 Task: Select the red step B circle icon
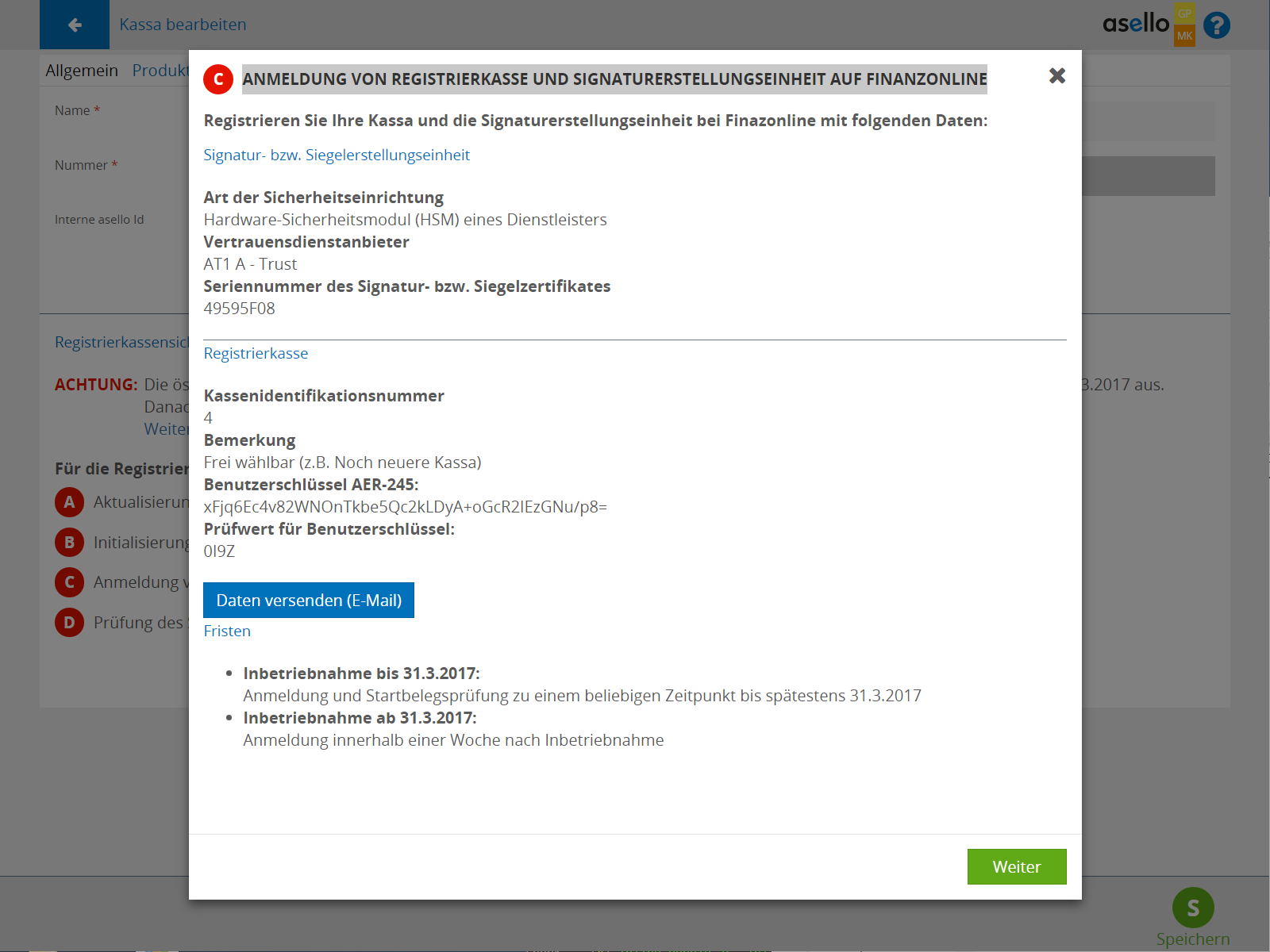click(x=69, y=543)
